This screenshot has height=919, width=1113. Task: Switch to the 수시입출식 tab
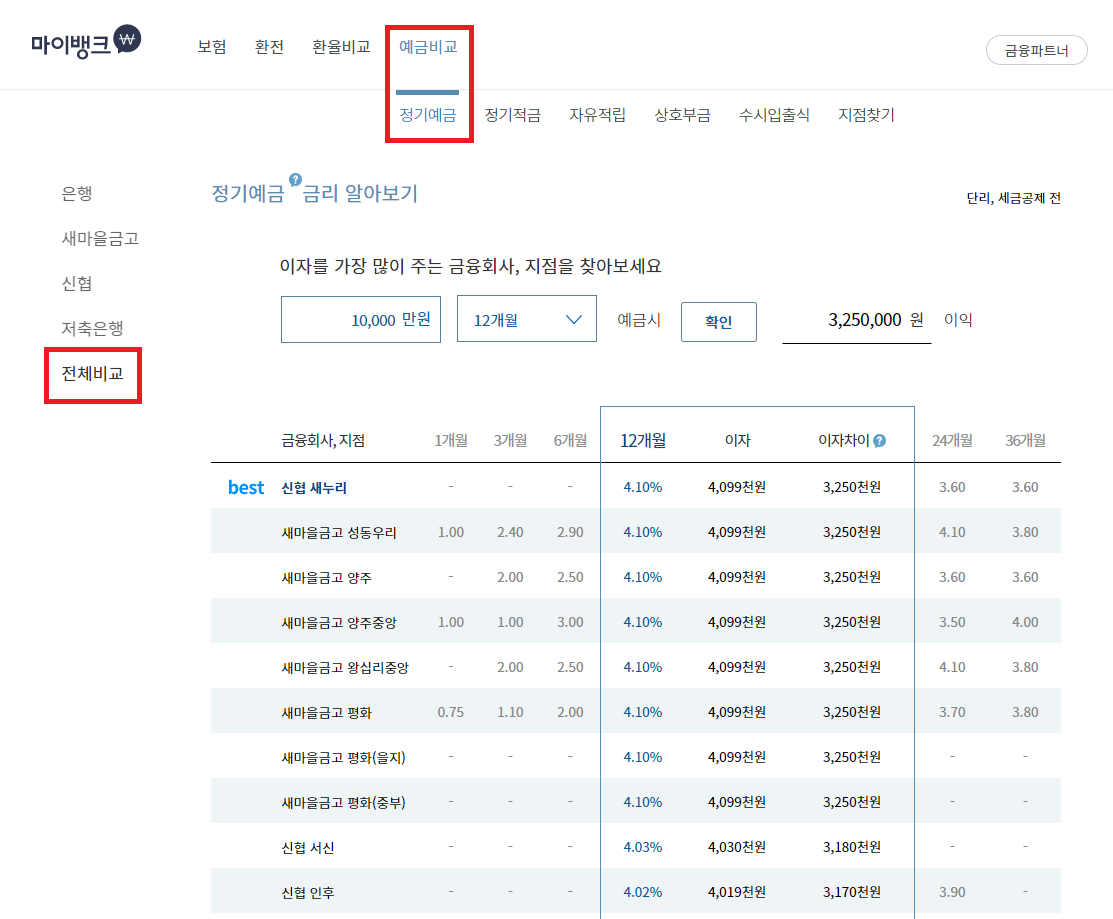[774, 115]
